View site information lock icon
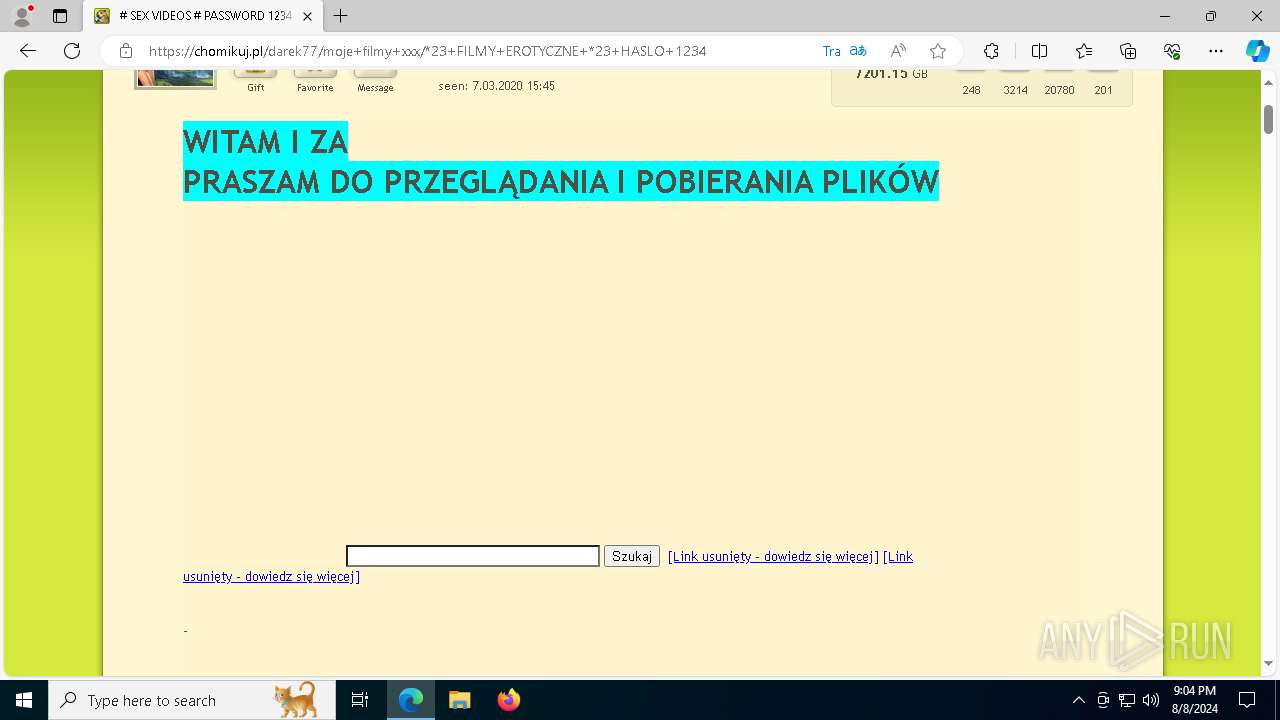The width and height of the screenshot is (1280, 720). coord(125,51)
